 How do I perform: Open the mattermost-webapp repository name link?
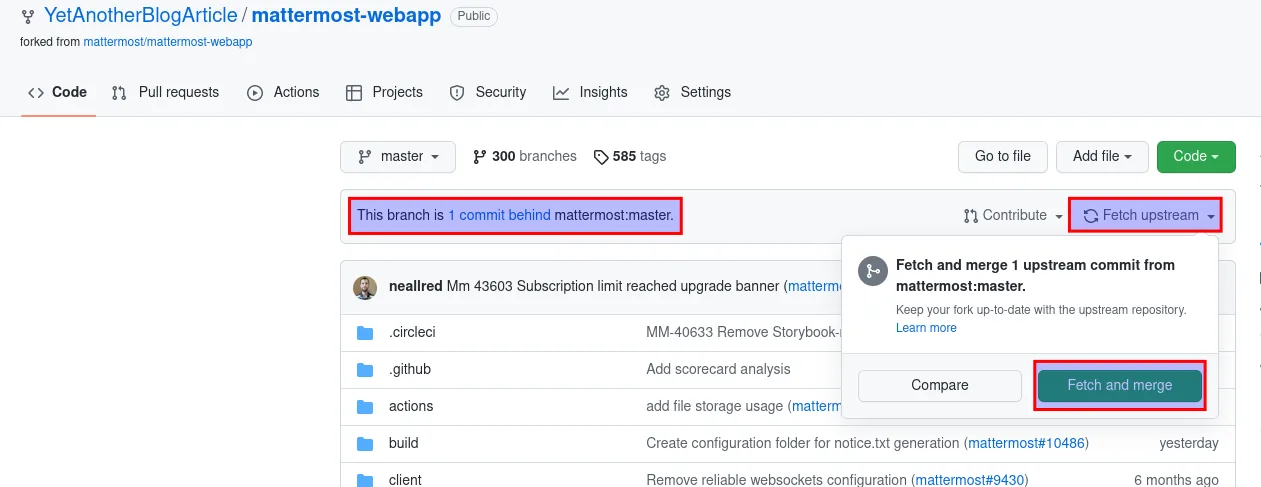coord(346,16)
